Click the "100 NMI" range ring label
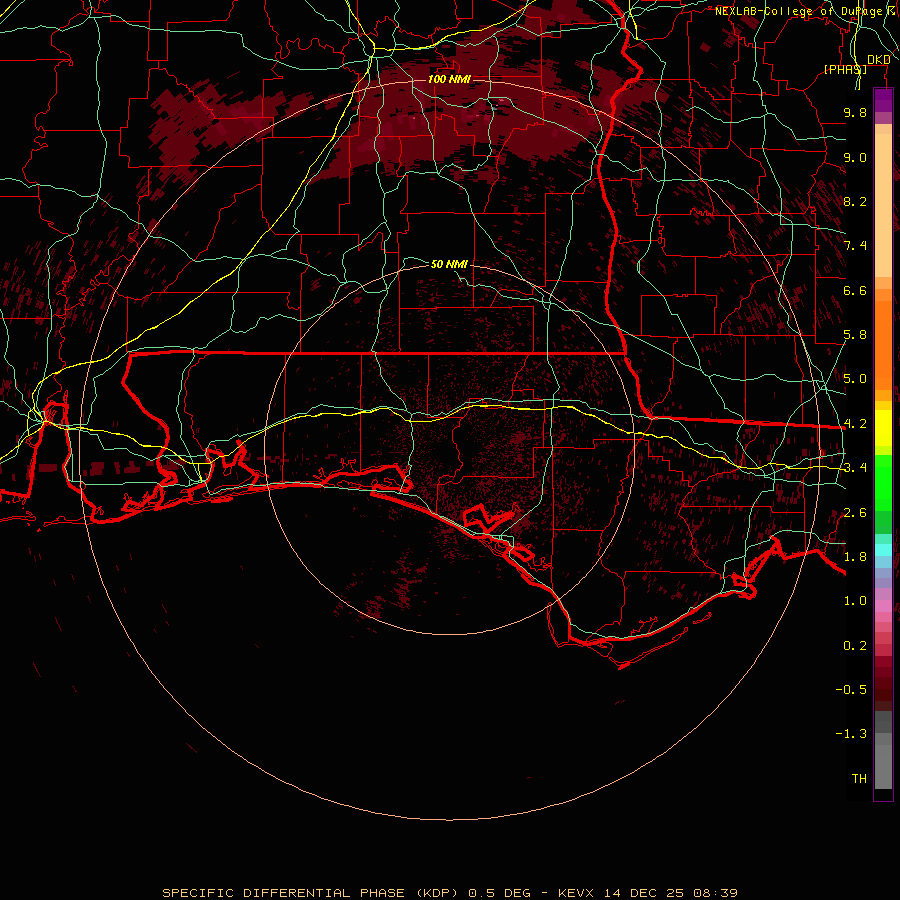 [449, 79]
